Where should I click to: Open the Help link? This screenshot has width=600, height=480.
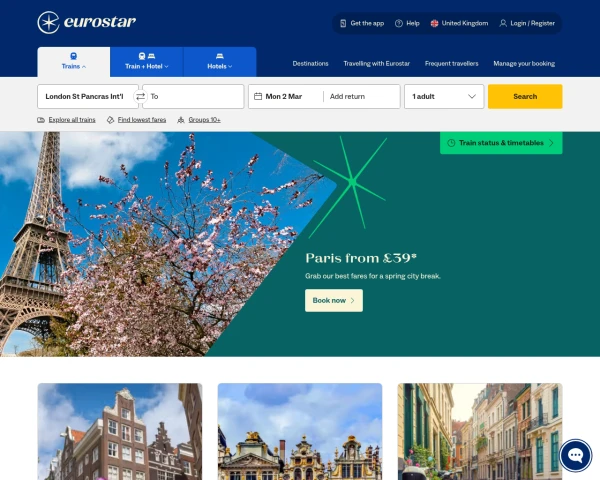point(407,23)
